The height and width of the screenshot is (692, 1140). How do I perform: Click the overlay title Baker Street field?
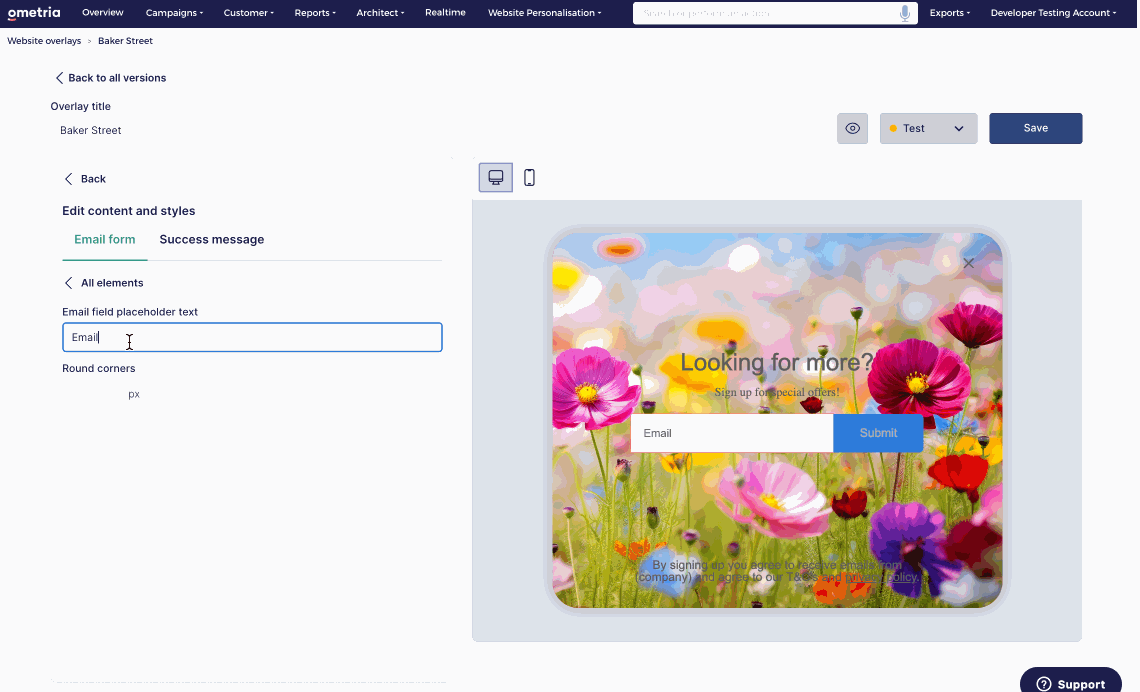(91, 131)
